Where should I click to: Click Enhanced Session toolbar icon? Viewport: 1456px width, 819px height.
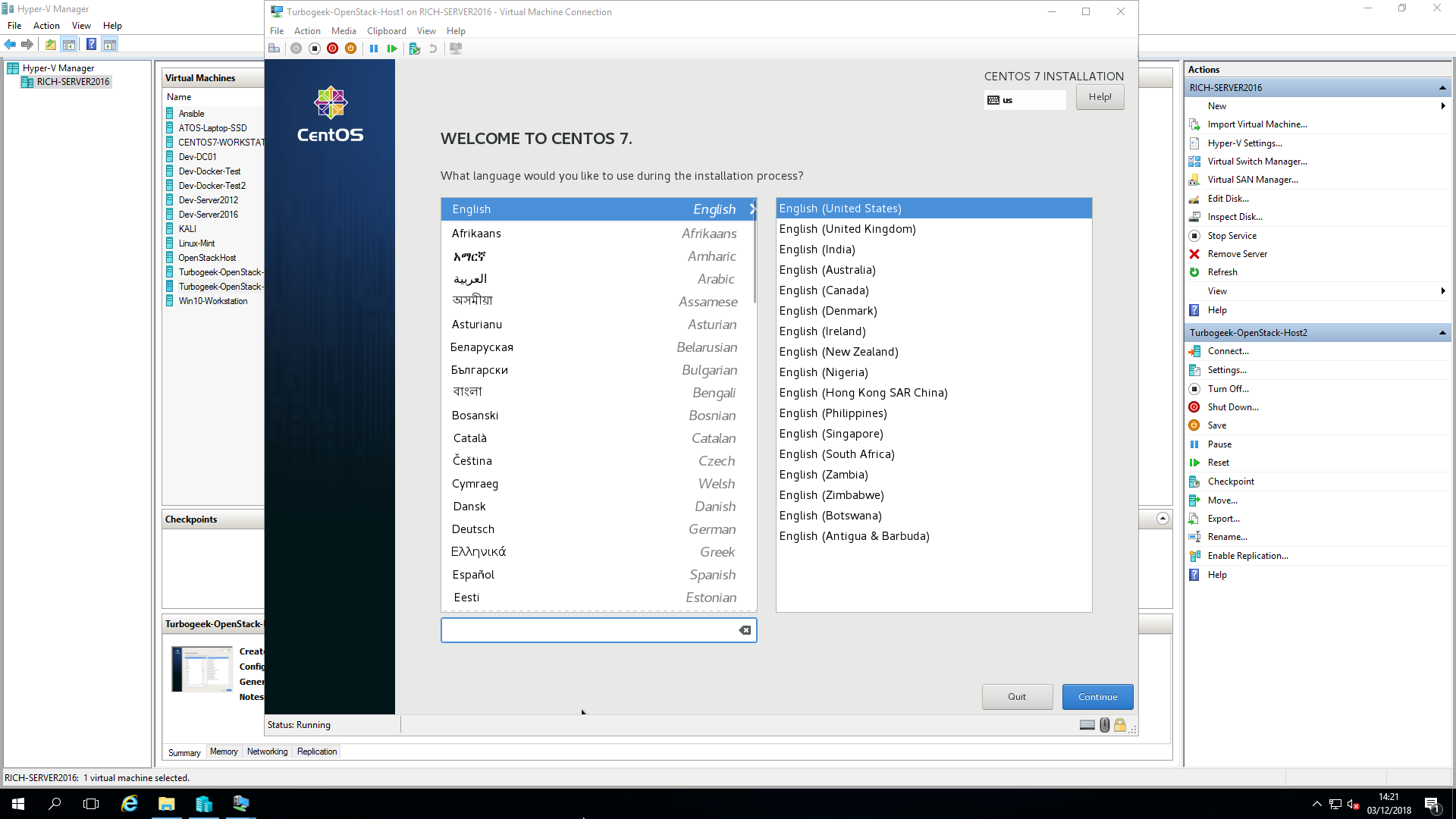456,49
